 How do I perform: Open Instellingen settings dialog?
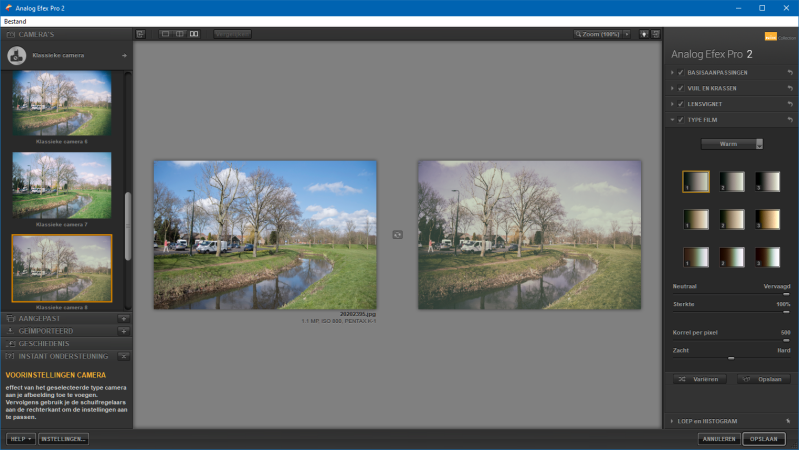pos(64,439)
